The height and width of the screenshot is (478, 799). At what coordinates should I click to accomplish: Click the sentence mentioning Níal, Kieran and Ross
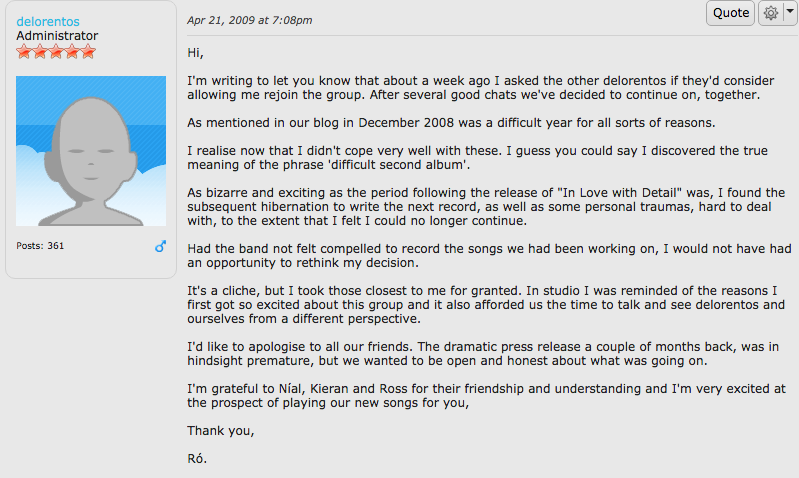[x=487, y=395]
